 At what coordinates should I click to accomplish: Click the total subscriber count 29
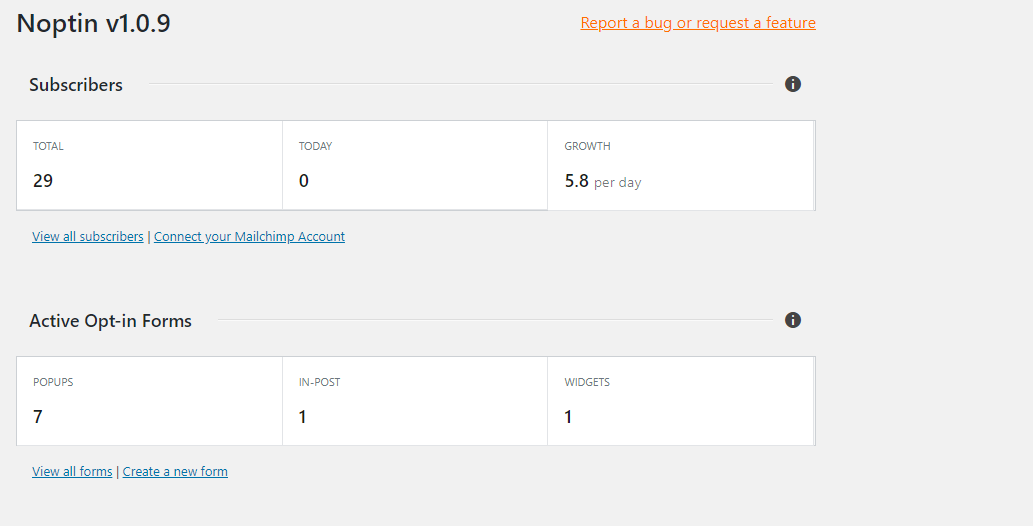[43, 181]
